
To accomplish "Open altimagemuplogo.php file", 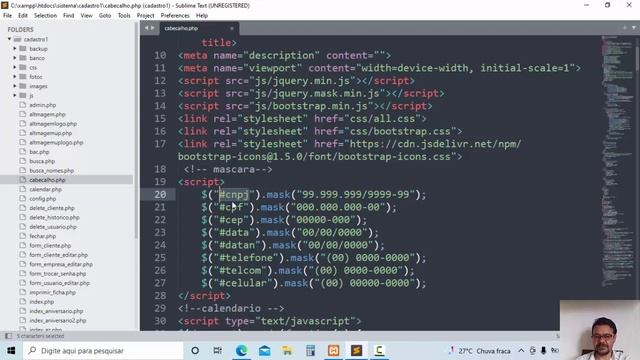I will 56,142.
